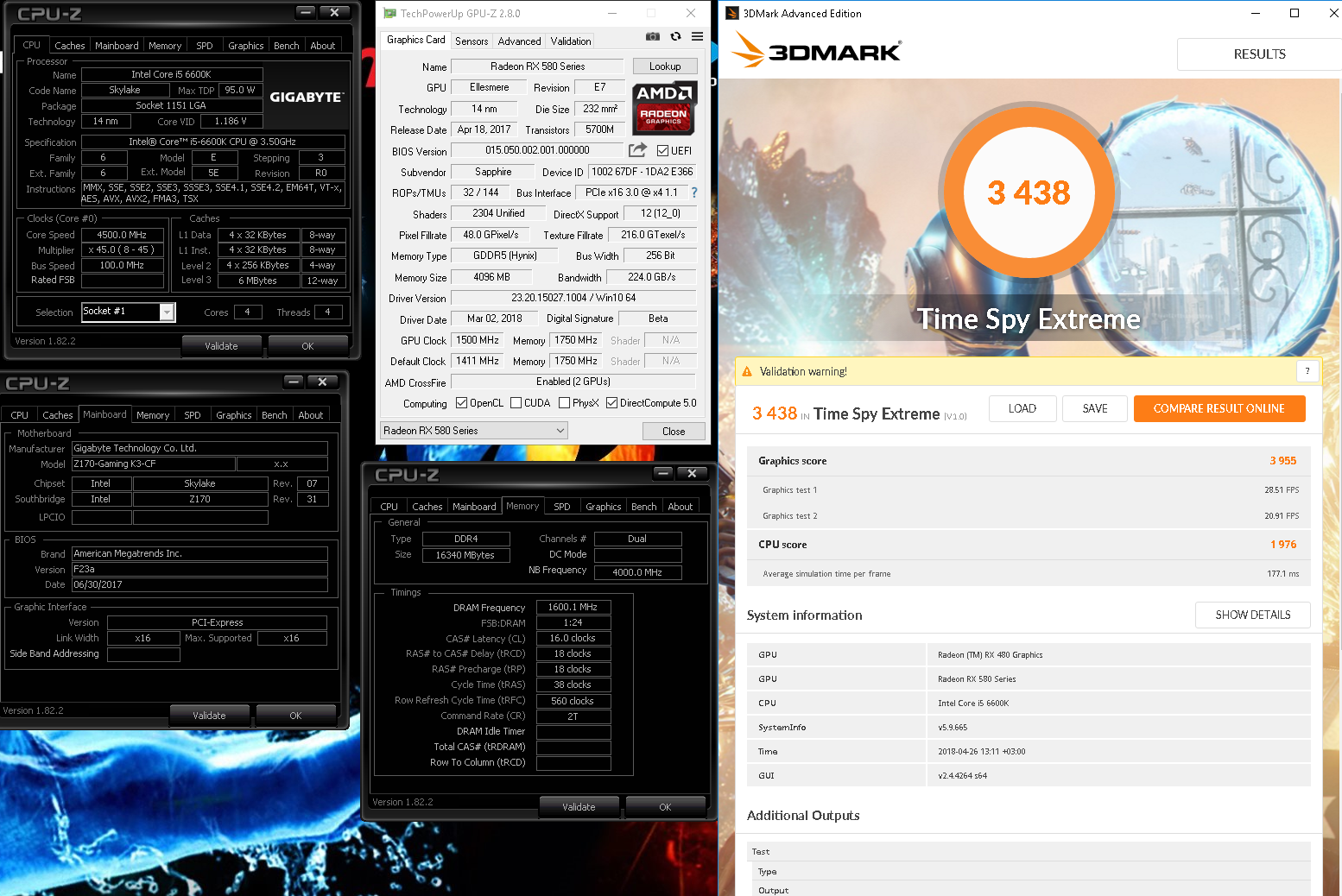
Task: Minimize the CPU-Z Mainboard window
Action: tap(294, 382)
